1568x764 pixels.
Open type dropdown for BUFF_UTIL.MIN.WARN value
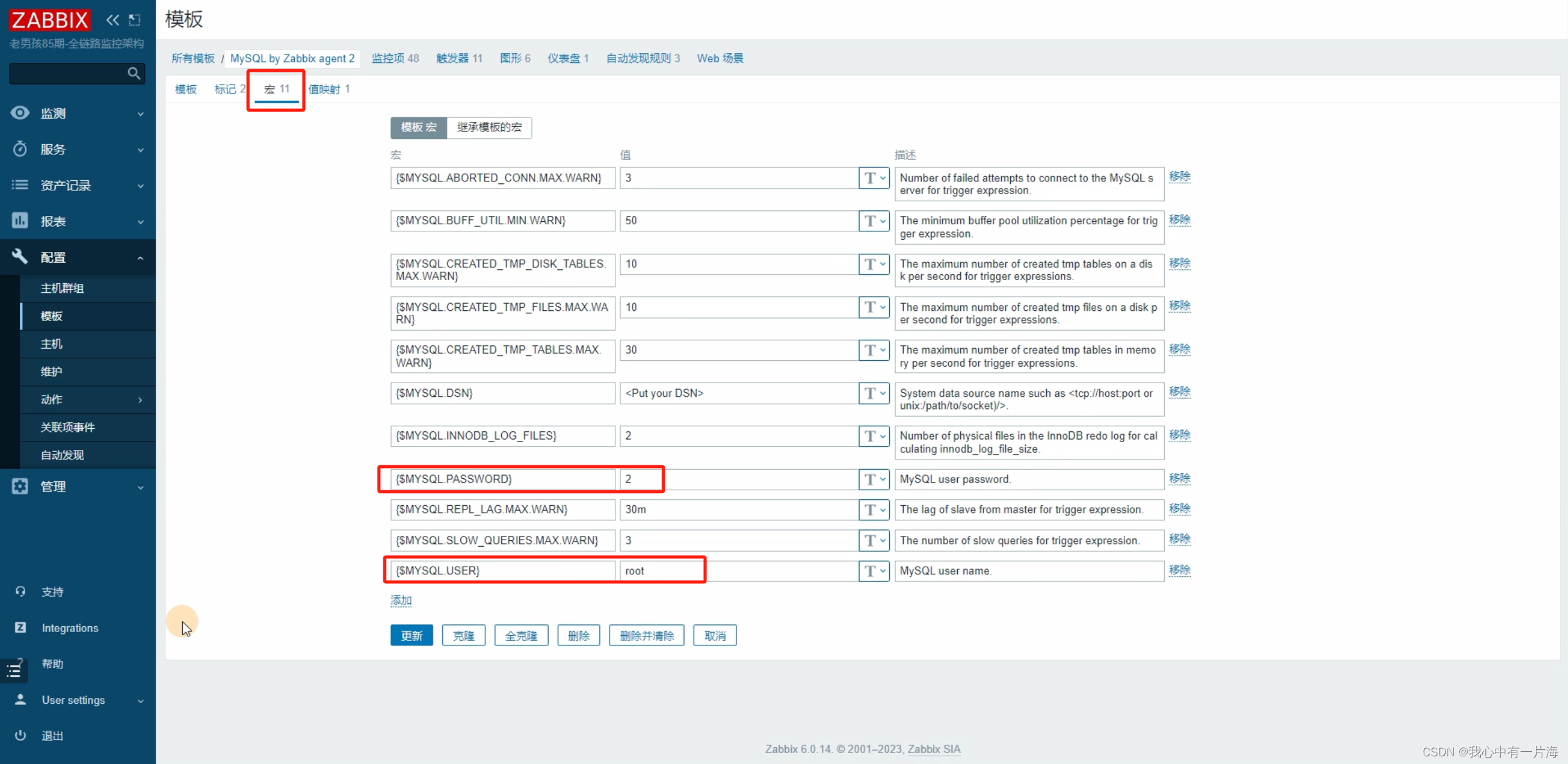tap(874, 220)
